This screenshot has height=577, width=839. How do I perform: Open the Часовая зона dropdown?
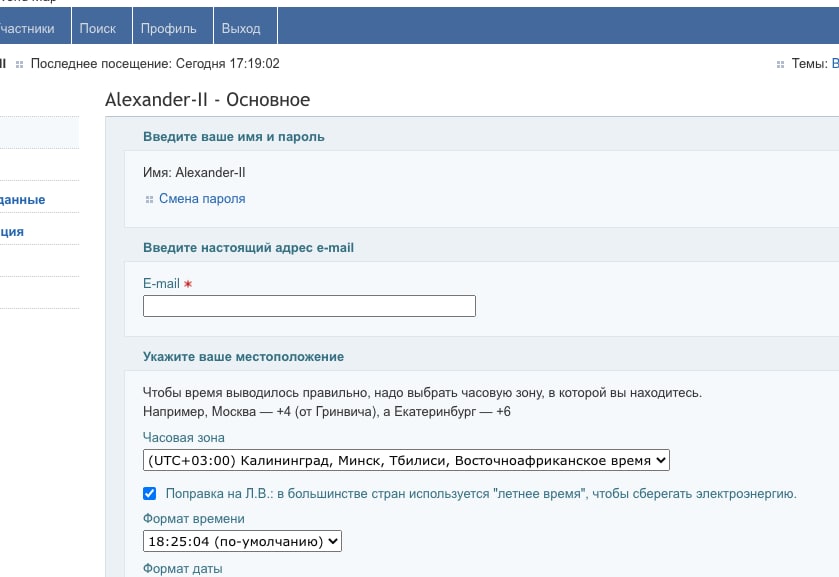pos(406,460)
